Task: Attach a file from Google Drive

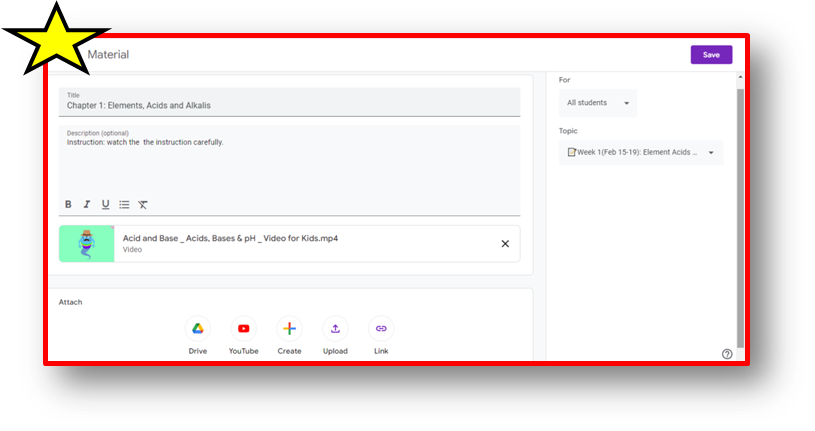Action: (x=198, y=329)
